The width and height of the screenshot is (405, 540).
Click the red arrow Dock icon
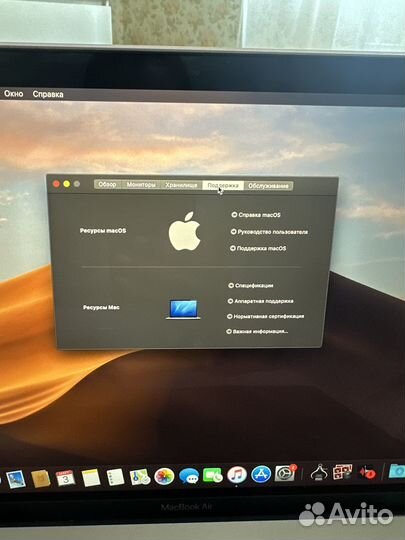coord(367,472)
